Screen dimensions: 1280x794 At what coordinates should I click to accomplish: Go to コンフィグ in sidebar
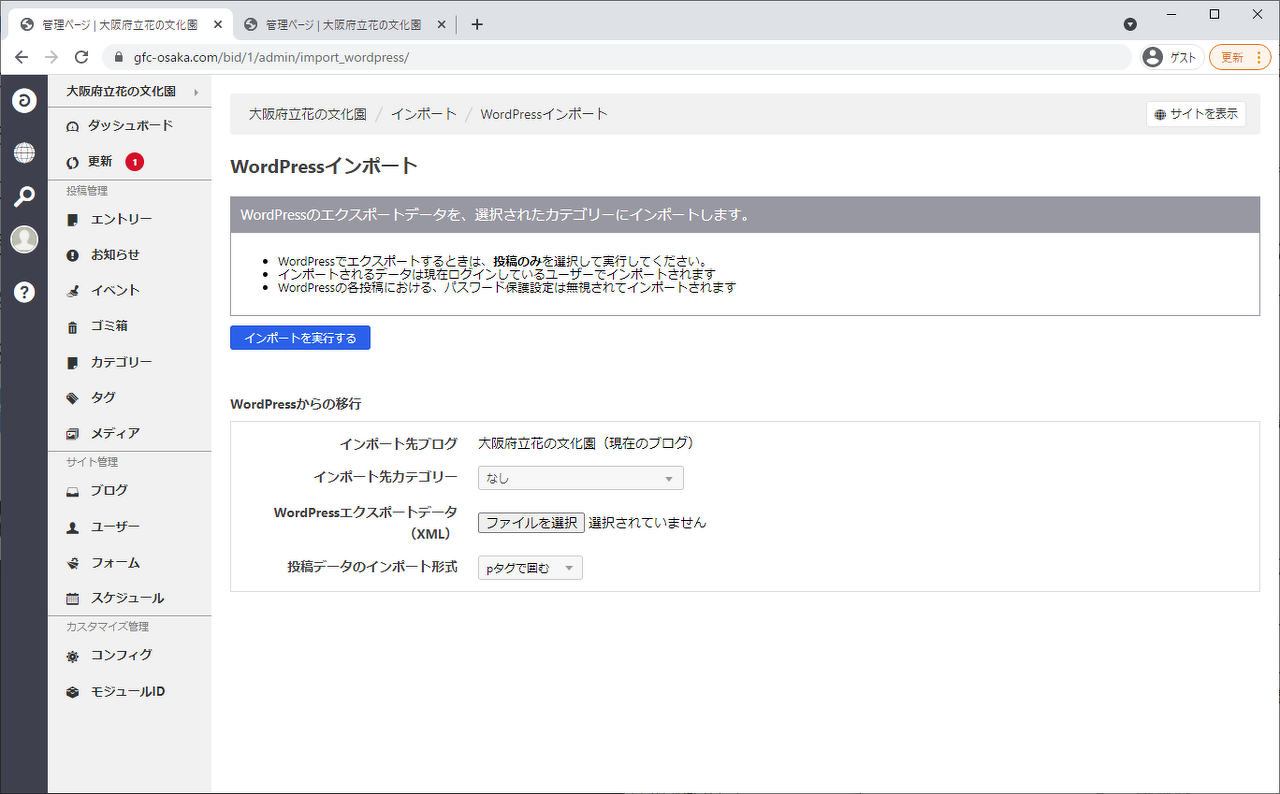point(121,655)
